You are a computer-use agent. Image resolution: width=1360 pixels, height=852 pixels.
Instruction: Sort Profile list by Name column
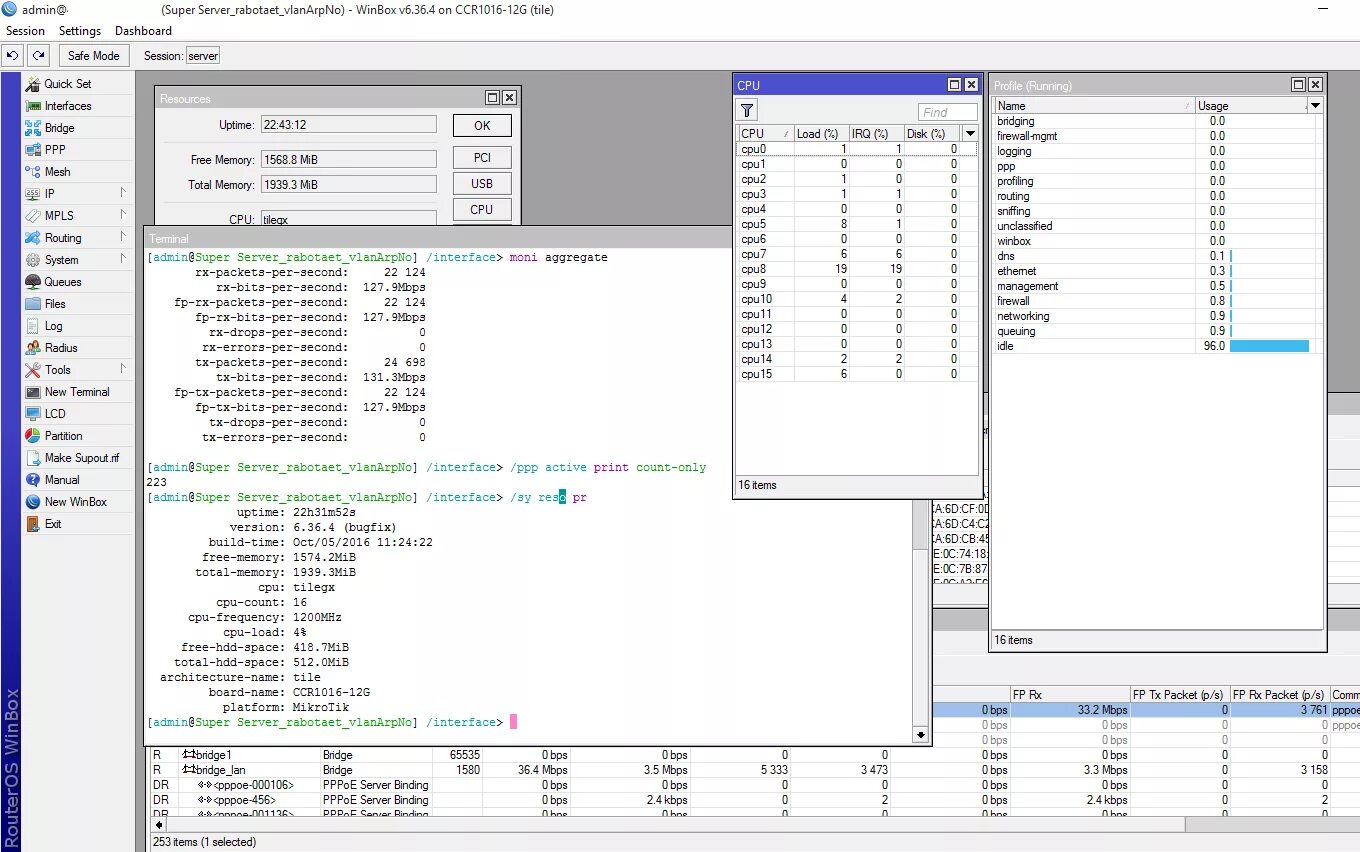tap(1095, 106)
